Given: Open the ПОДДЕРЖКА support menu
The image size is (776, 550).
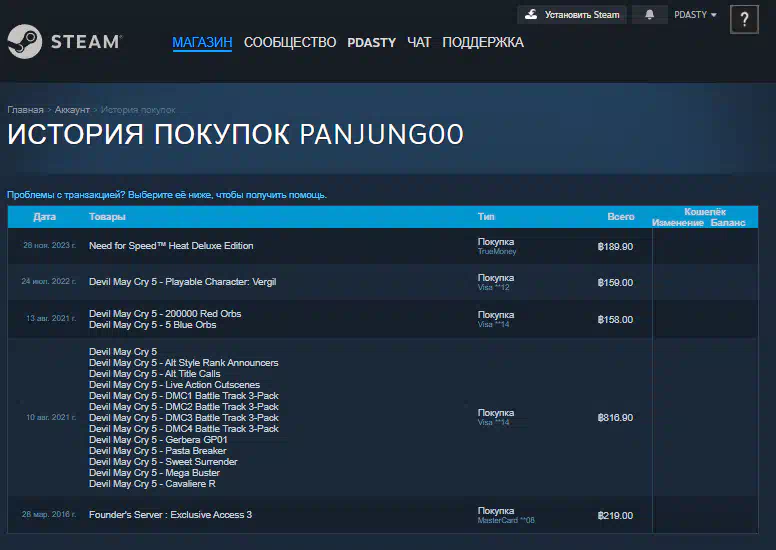Looking at the screenshot, I should click(483, 42).
